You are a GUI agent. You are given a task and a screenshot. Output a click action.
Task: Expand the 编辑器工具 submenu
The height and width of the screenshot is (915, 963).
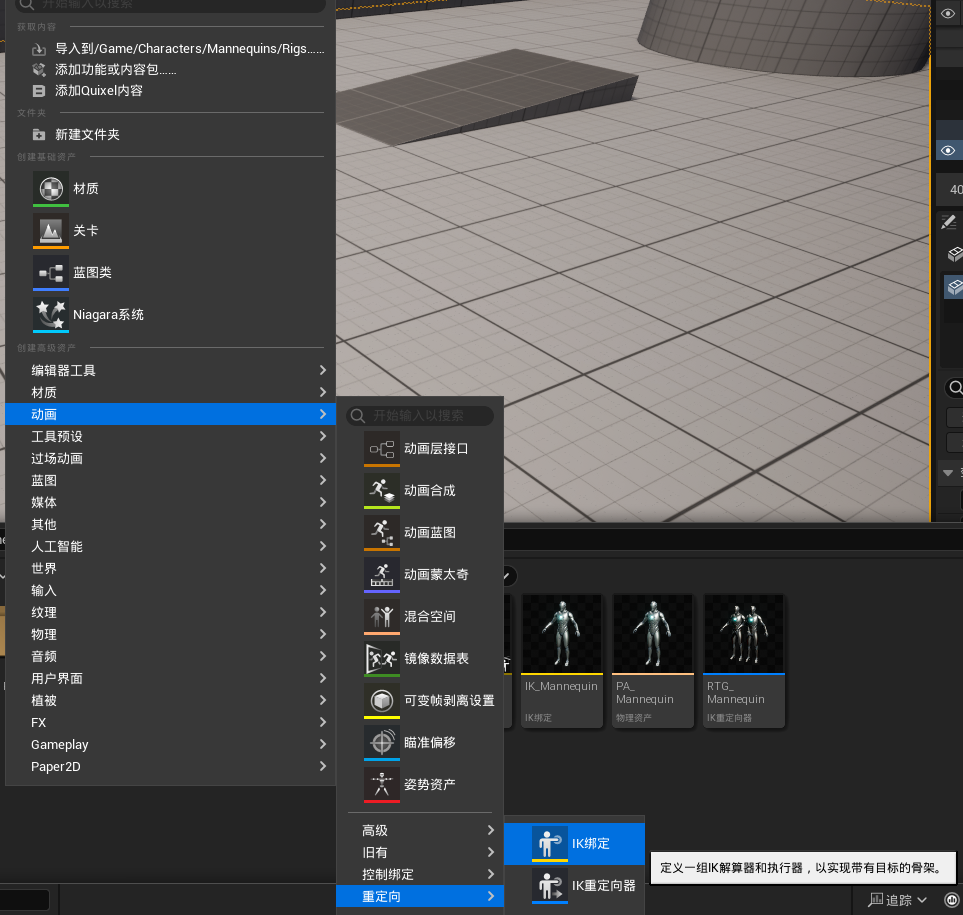(x=170, y=370)
